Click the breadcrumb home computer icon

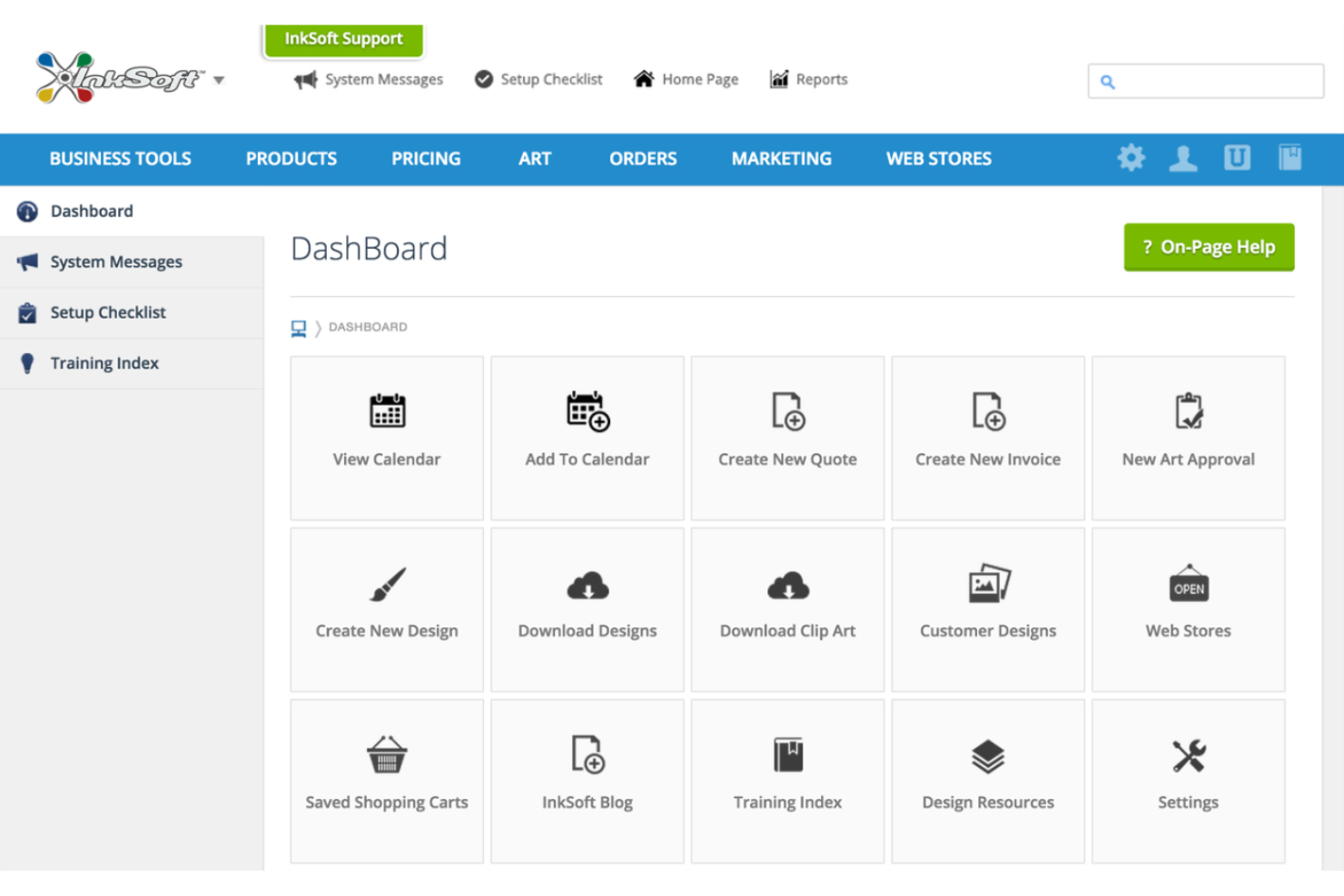299,328
